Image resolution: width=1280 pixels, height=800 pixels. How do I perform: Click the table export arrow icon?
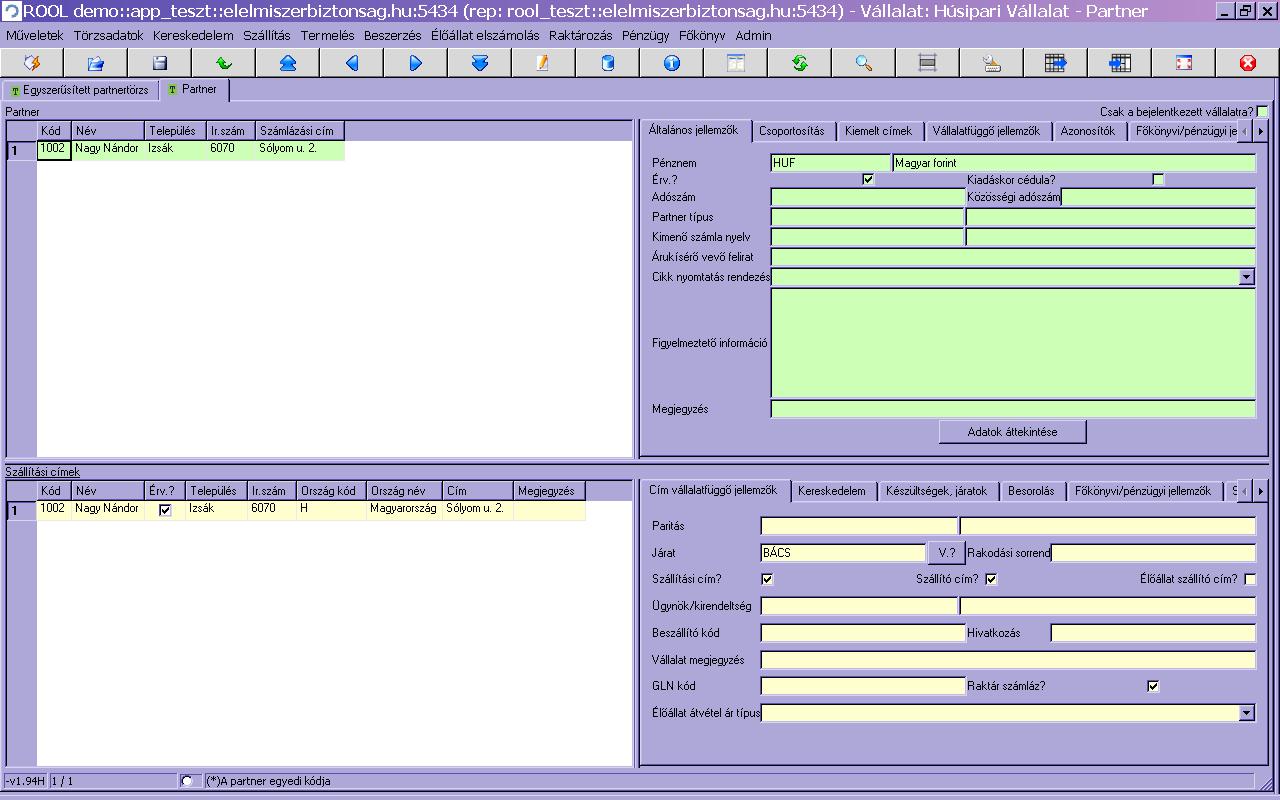(1055, 63)
